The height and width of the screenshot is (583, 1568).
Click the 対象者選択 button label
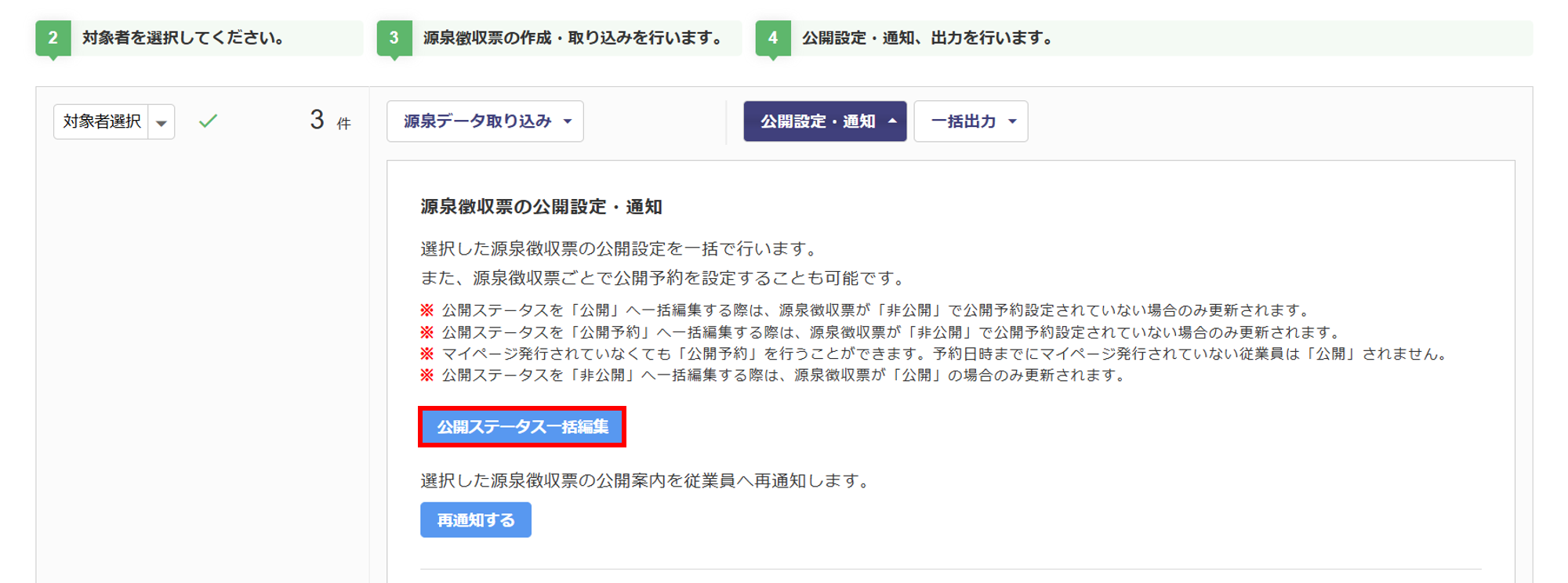pyautogui.click(x=101, y=122)
